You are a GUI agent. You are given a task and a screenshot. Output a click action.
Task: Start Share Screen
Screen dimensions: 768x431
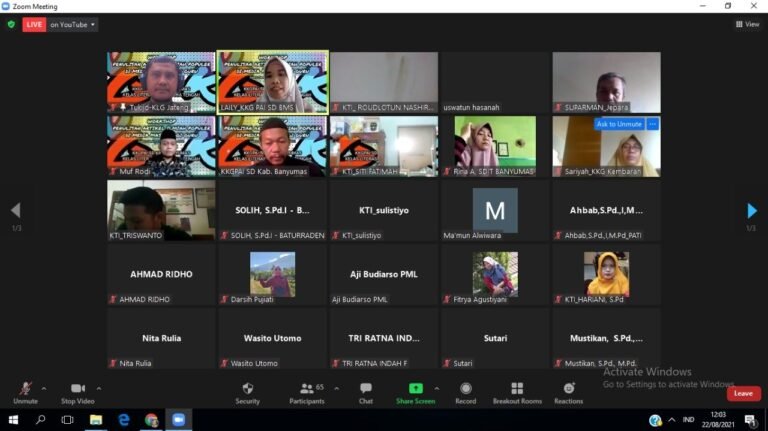coord(415,393)
